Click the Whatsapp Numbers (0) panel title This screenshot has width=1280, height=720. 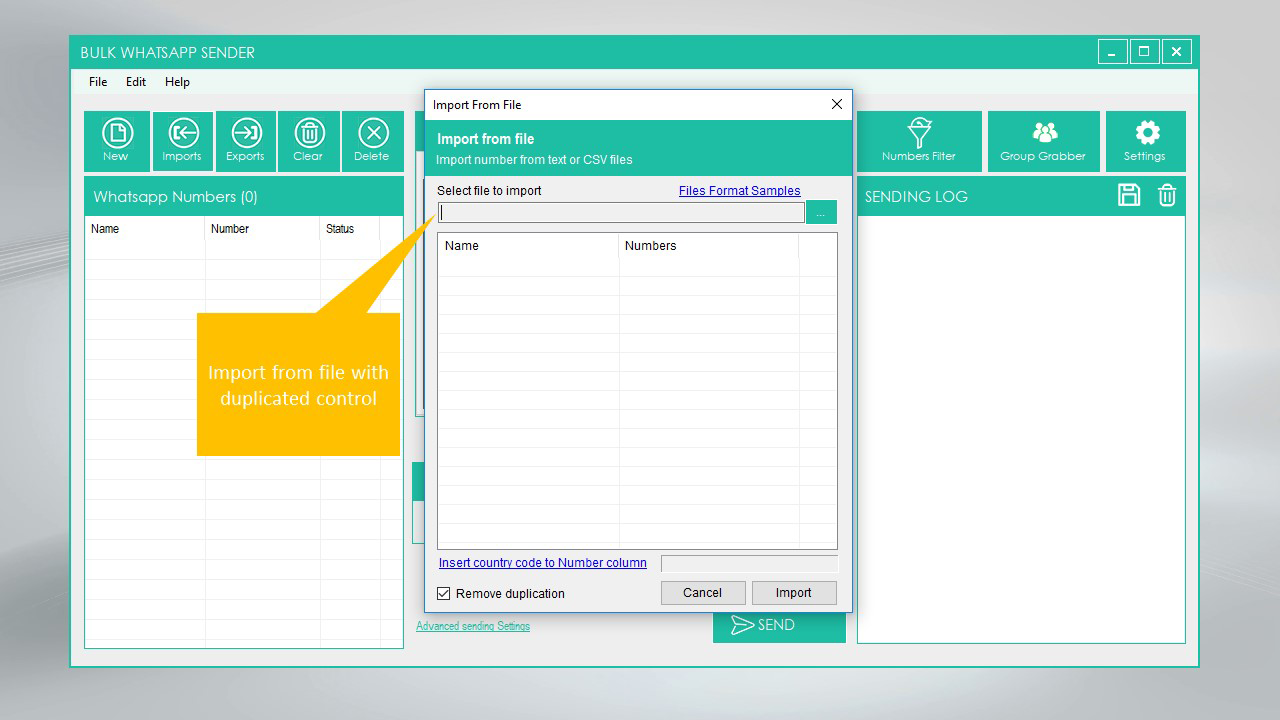point(175,197)
